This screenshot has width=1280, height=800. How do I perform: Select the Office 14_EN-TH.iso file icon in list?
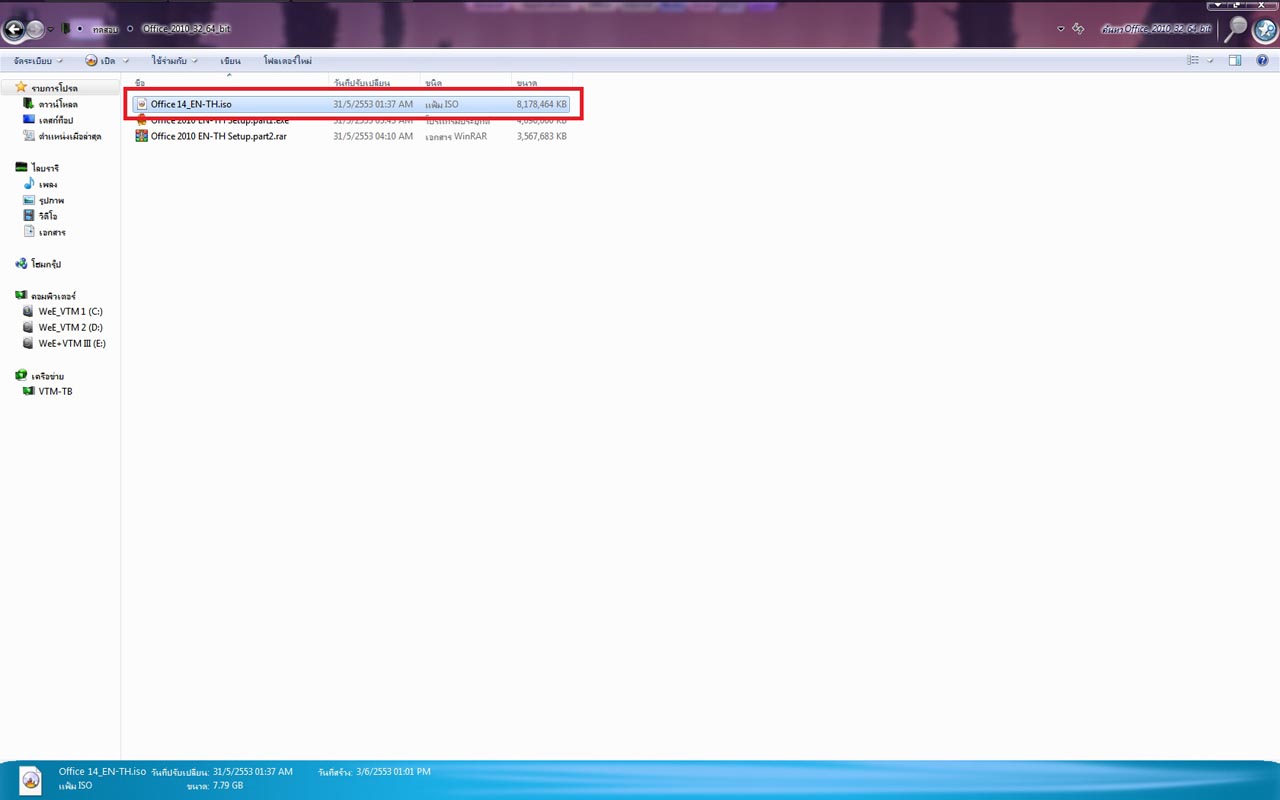(142, 104)
